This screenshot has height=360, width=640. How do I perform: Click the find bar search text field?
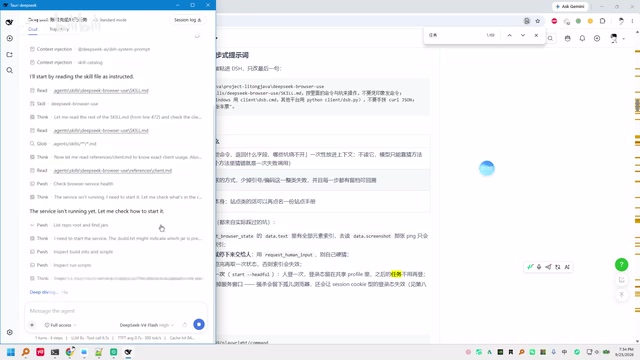pos(455,36)
